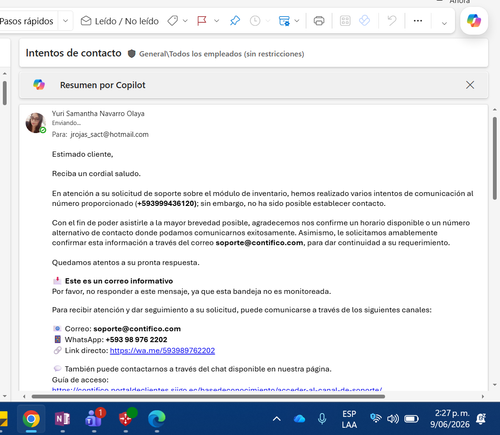Pin this message with the pin icon

click(x=235, y=21)
